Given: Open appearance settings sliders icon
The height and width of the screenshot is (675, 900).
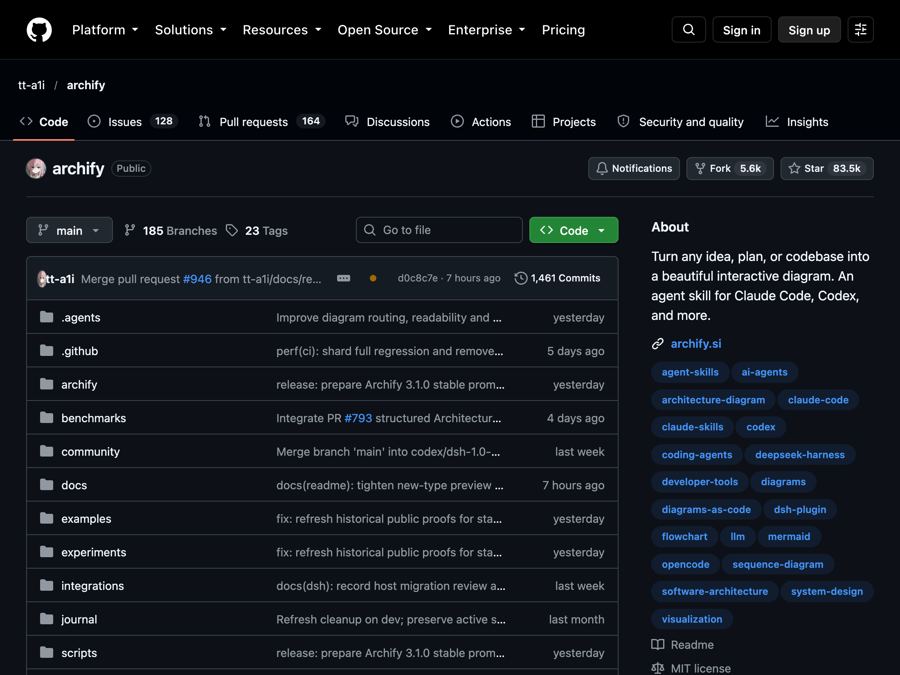Looking at the screenshot, I should [860, 30].
